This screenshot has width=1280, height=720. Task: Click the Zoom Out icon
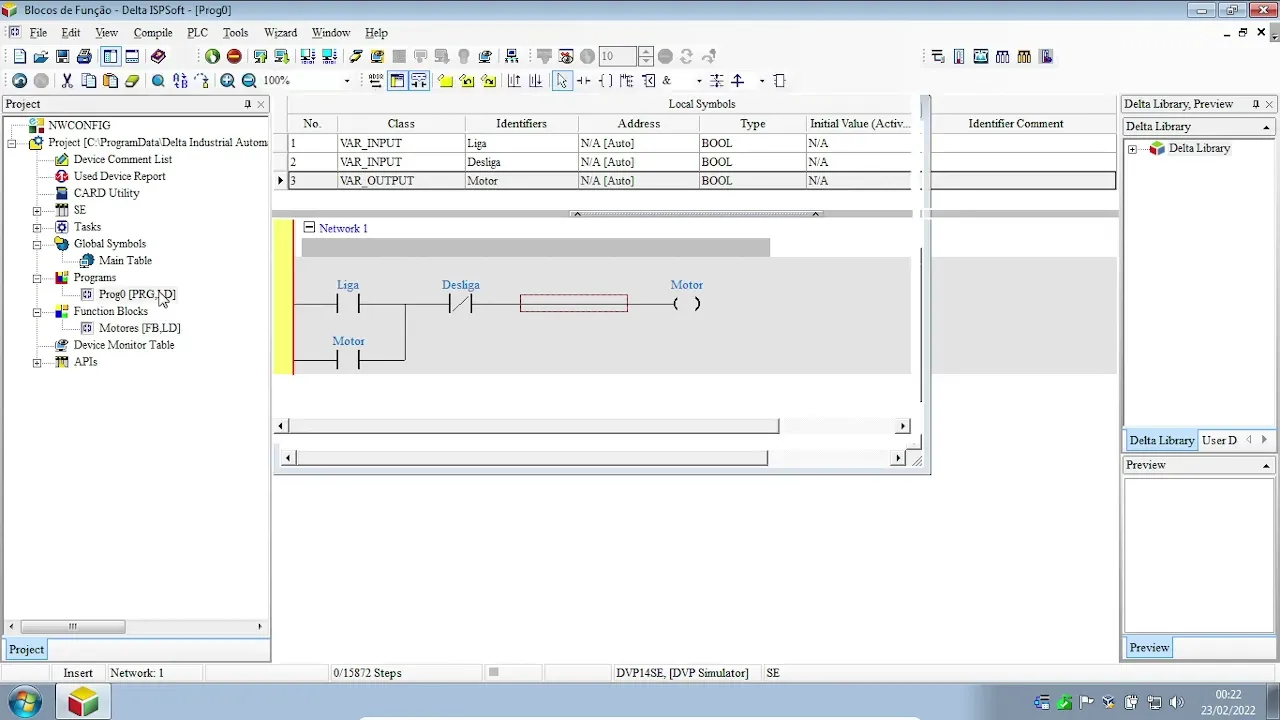pos(249,81)
